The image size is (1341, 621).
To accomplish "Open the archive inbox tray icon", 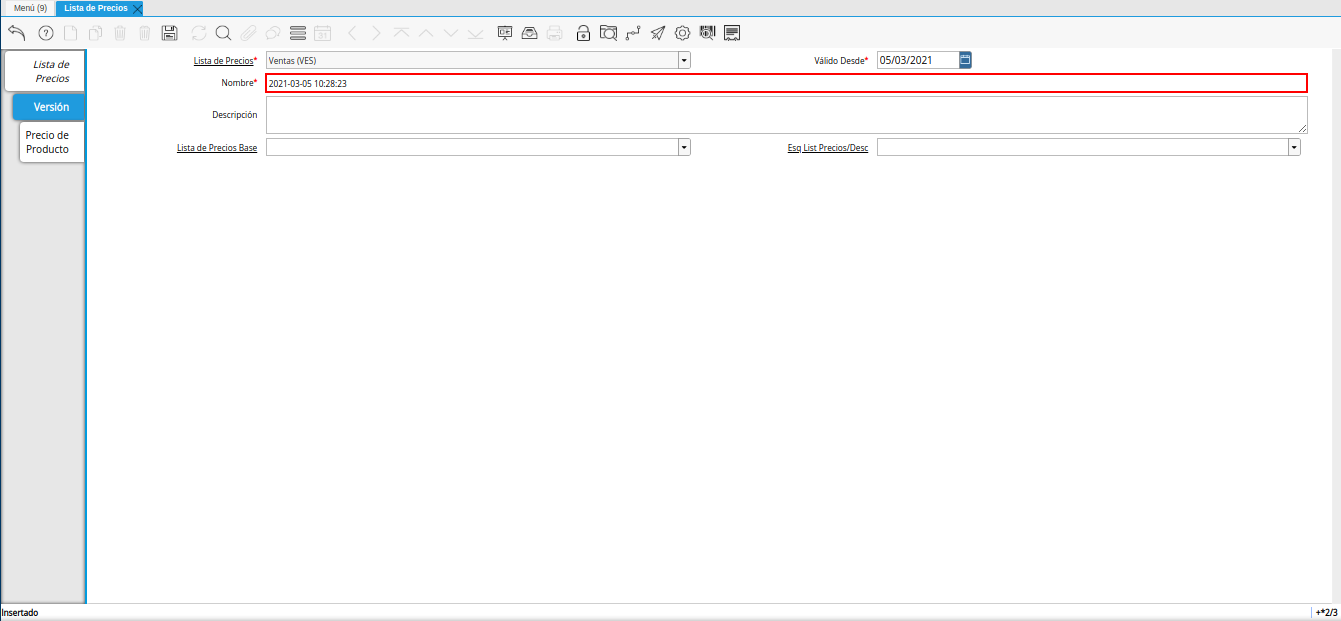I will click(530, 33).
